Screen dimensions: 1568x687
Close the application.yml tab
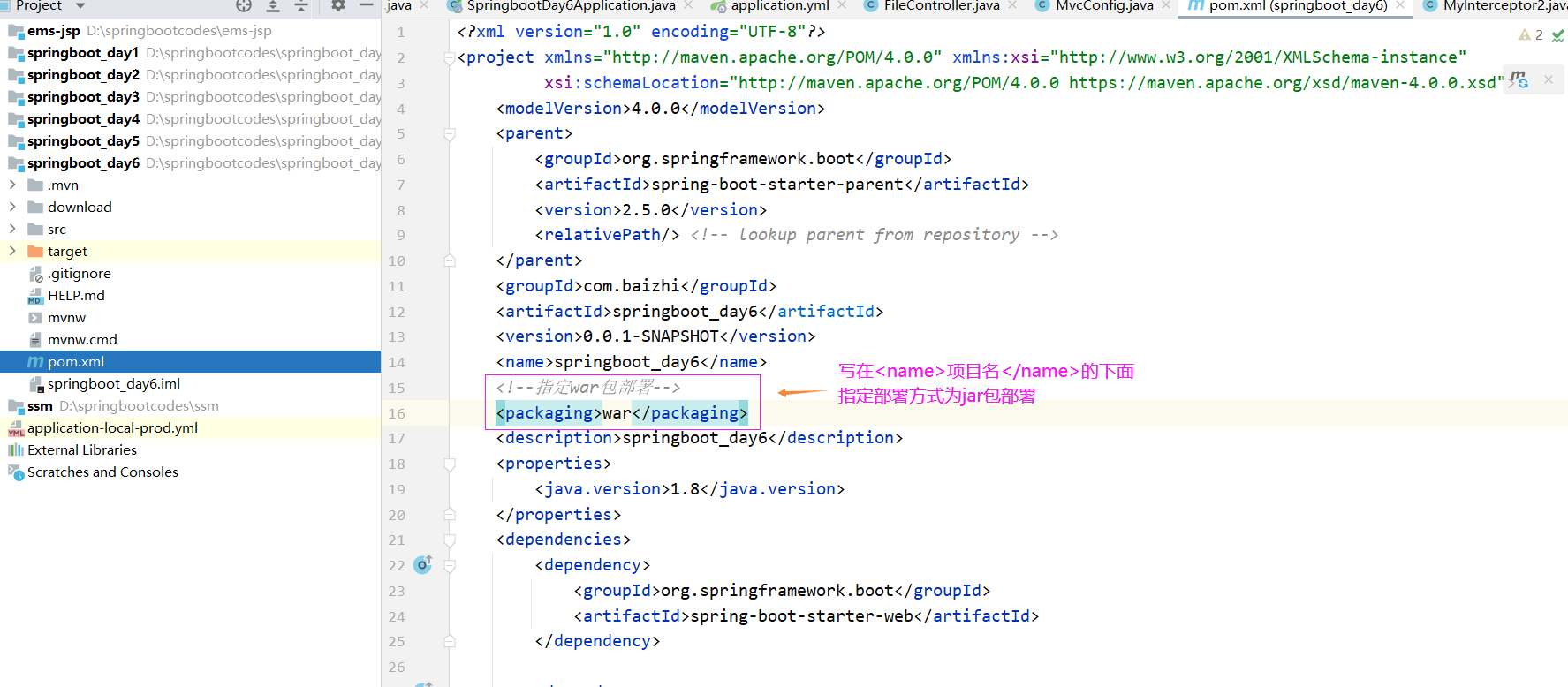coord(842,5)
